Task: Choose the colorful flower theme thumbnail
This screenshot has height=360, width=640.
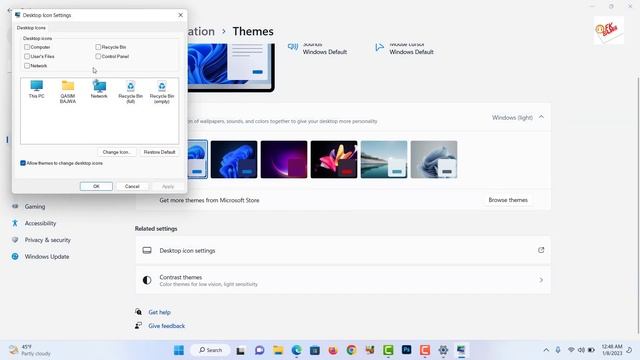Action: [334, 159]
